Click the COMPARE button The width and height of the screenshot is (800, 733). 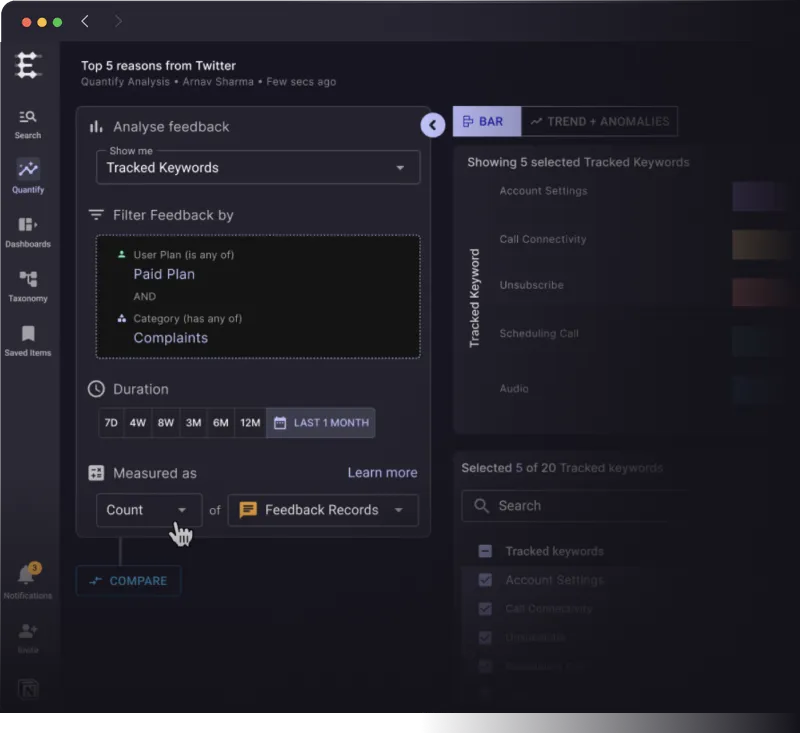coord(128,580)
